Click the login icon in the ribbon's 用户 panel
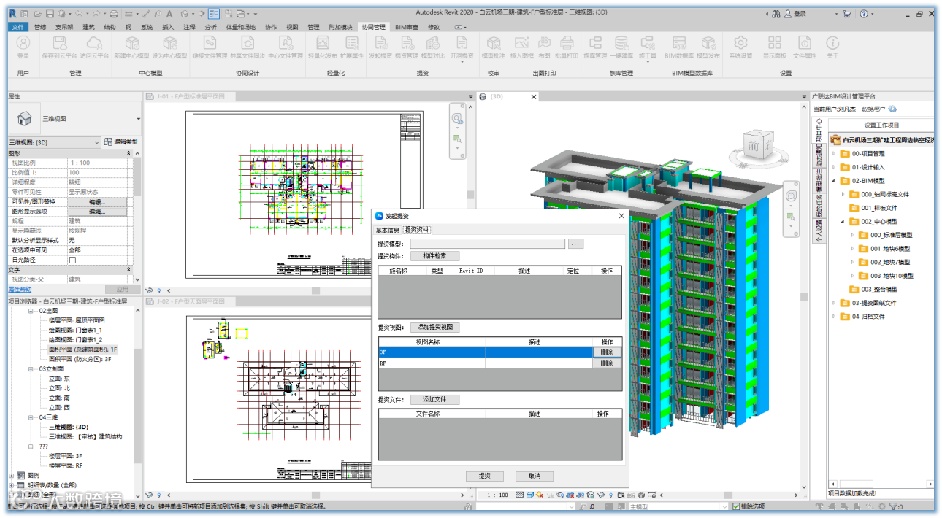This screenshot has height=518, width=942. [x=22, y=44]
